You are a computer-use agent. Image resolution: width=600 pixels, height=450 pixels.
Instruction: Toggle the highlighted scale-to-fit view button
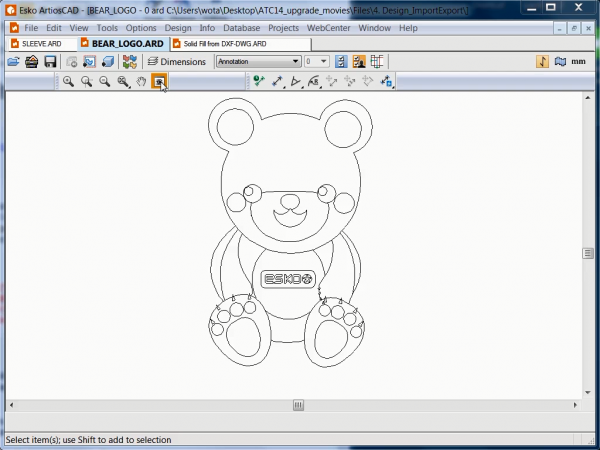click(159, 81)
